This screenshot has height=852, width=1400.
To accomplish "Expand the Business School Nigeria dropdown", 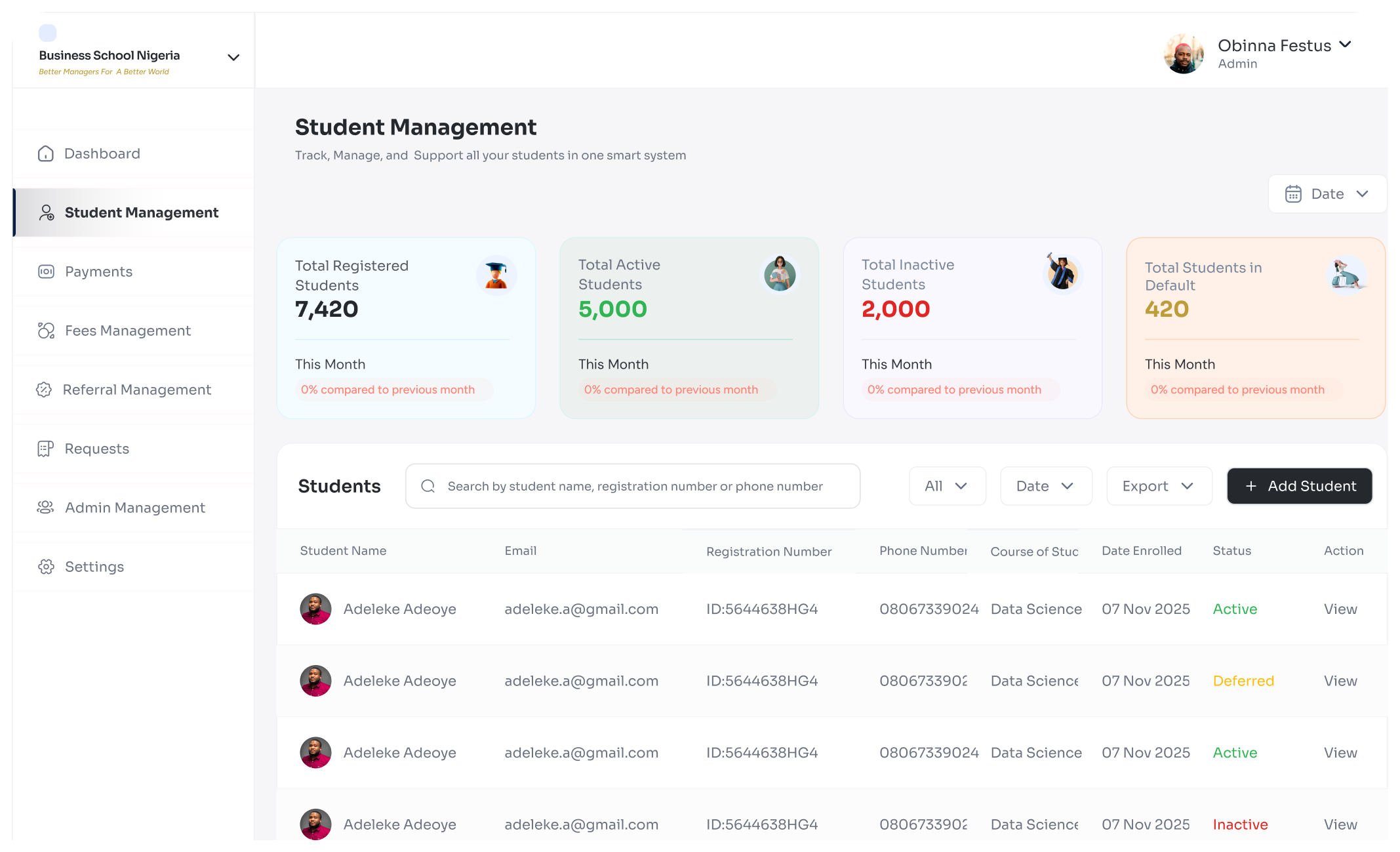I will pos(233,58).
